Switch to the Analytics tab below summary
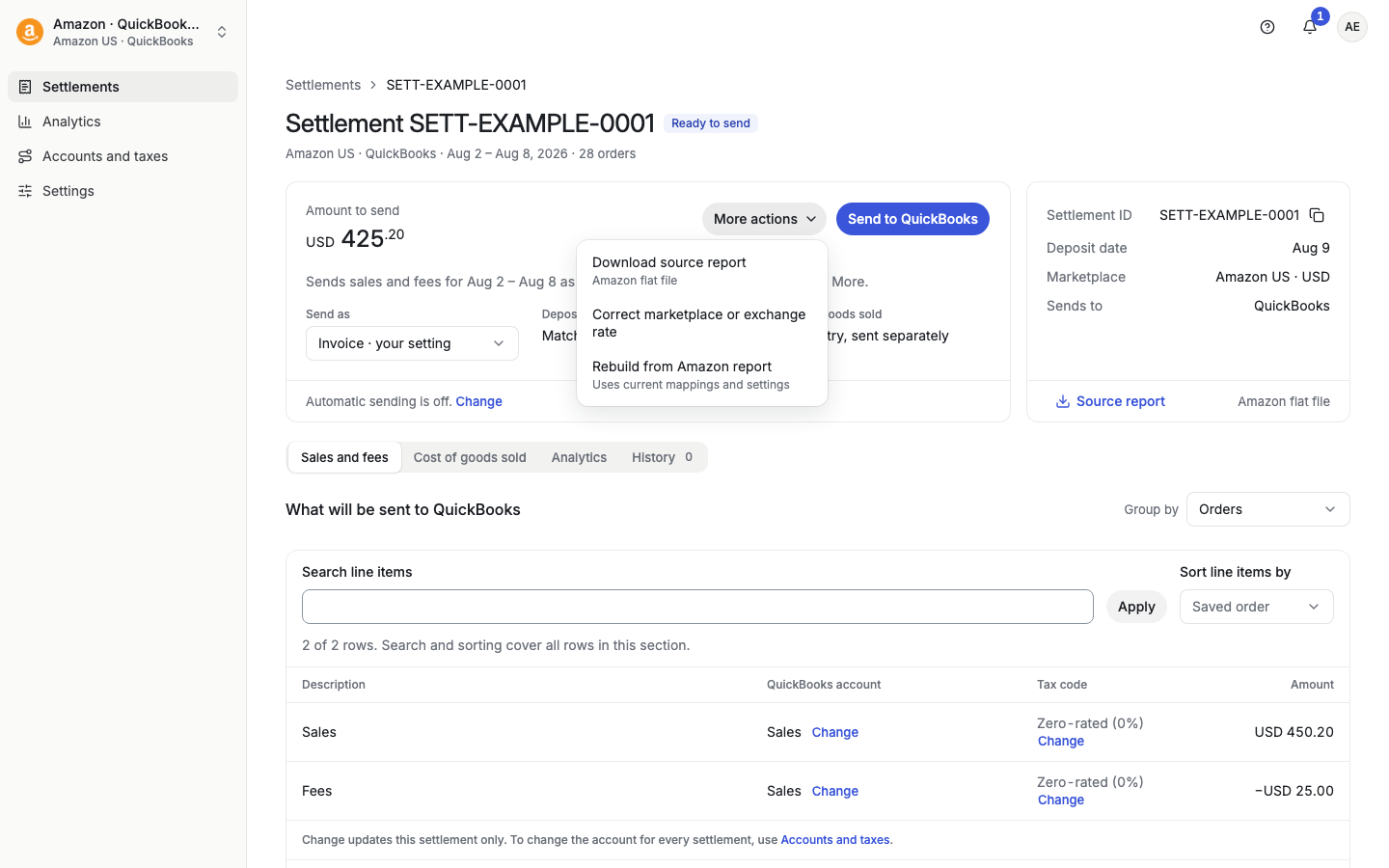The width and height of the screenshot is (1389, 868). [579, 457]
